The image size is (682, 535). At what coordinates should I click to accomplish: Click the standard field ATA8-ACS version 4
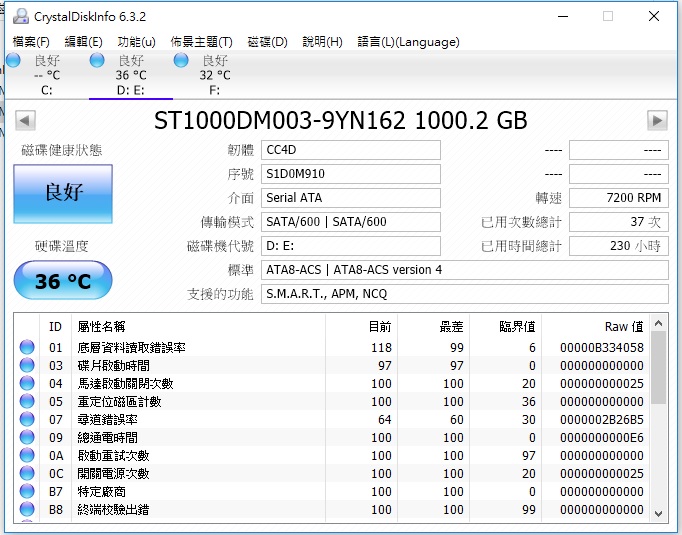pos(465,270)
